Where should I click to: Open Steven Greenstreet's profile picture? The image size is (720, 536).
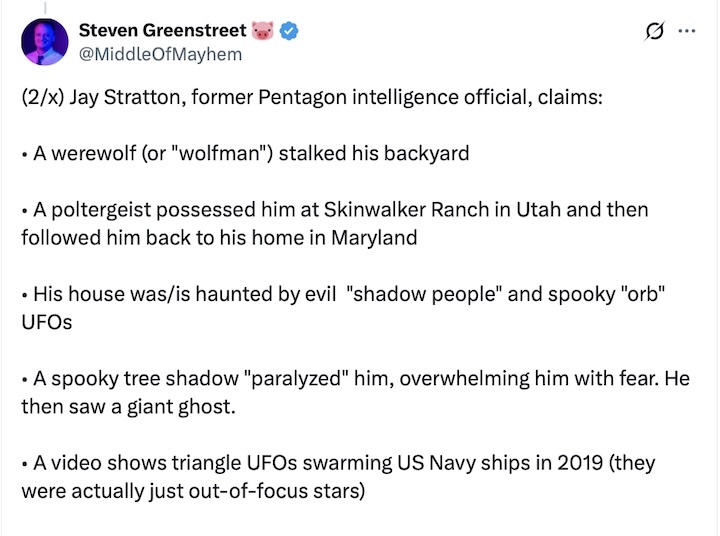[x=44, y=42]
